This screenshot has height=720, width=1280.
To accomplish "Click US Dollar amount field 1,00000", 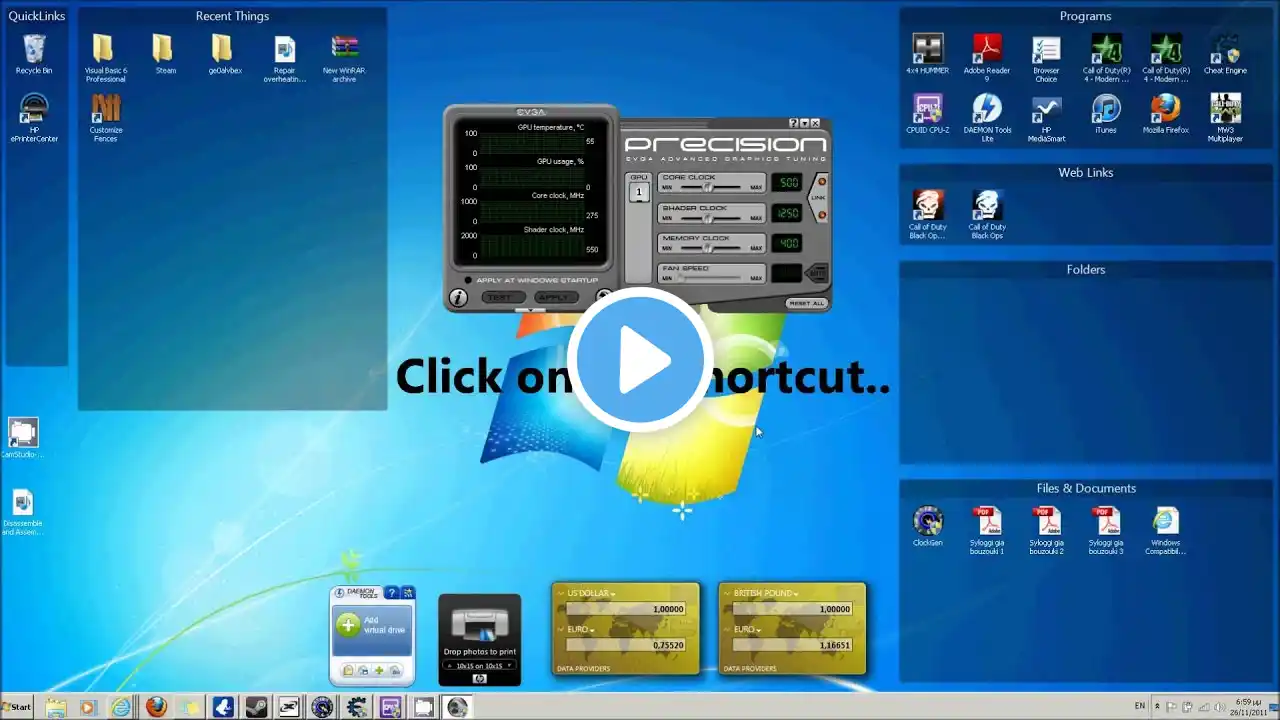I will [x=625, y=609].
